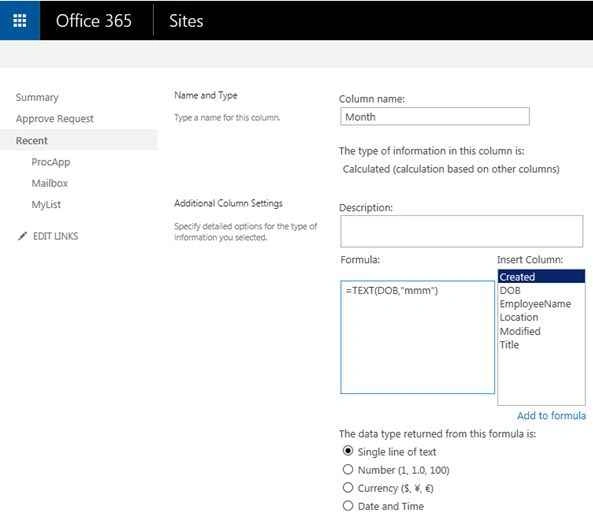Choose Number data type radio button
This screenshot has height=517, width=593.
[348, 469]
